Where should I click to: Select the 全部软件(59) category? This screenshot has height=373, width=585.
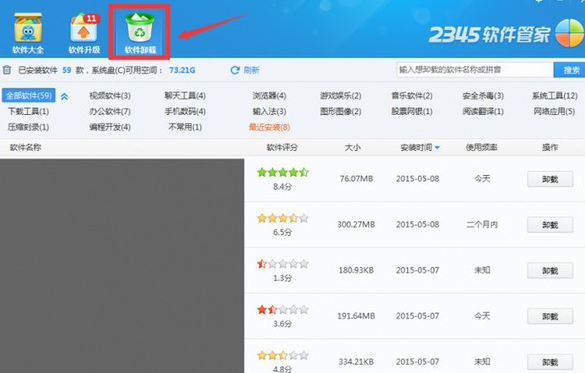pos(29,95)
